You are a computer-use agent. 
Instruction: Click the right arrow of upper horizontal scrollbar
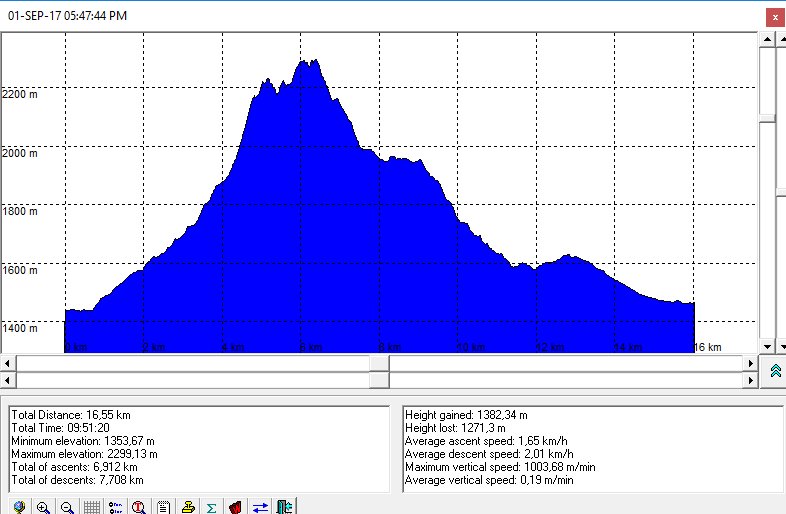tap(751, 362)
